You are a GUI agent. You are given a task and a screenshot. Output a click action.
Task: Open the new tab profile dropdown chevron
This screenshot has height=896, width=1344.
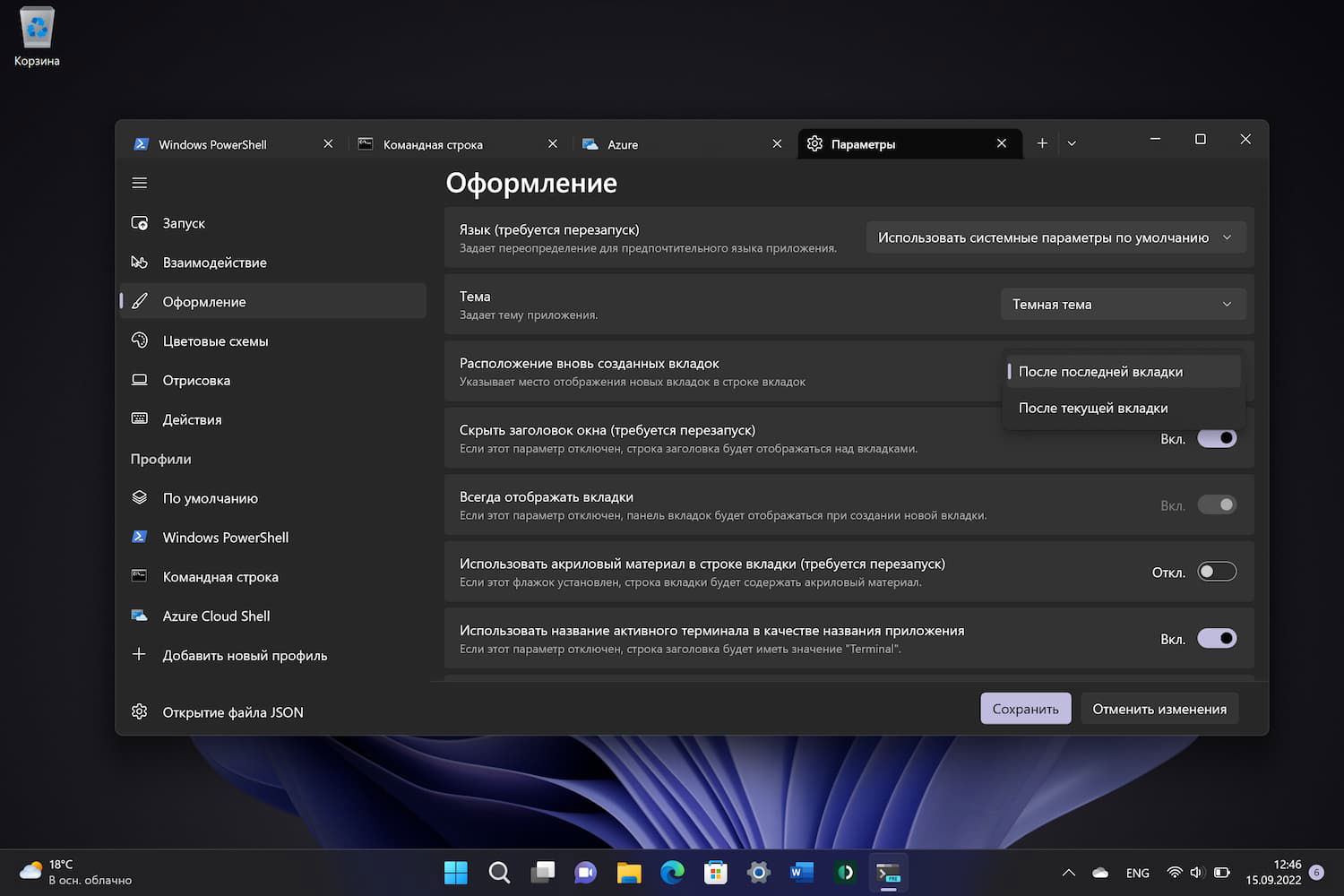tap(1072, 143)
